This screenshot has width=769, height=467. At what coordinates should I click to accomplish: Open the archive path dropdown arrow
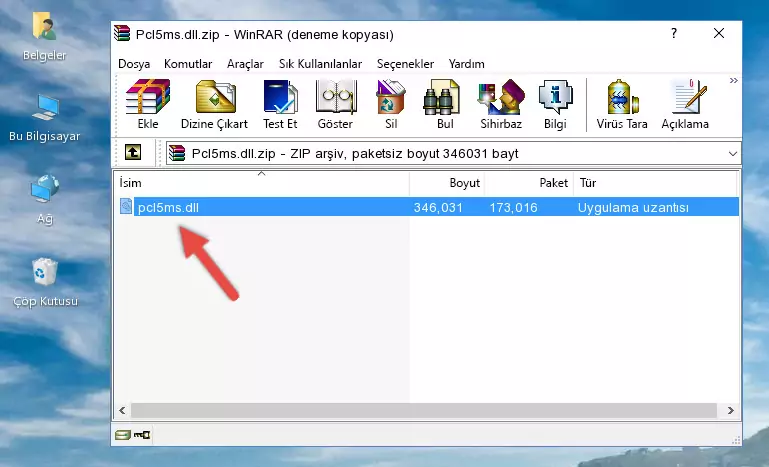pyautogui.click(x=733, y=154)
